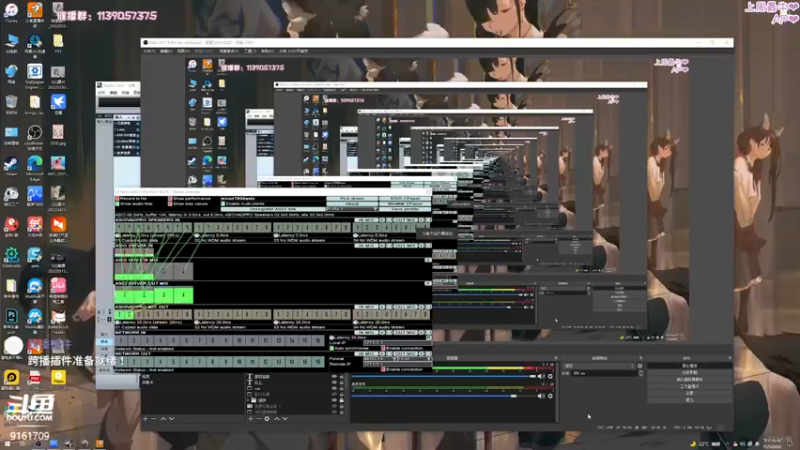Select the DDD.jpg file on desktop
The height and width of the screenshot is (450, 800).
tap(58, 133)
